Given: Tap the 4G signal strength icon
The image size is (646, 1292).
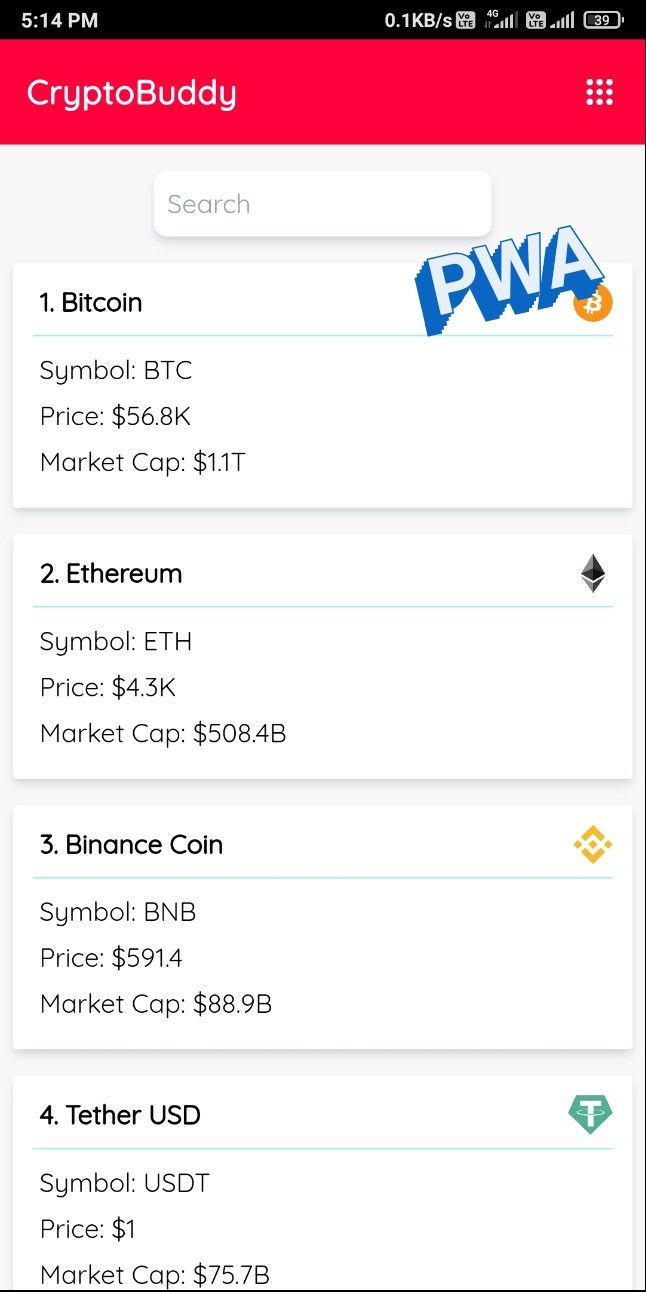Looking at the screenshot, I should 503,20.
